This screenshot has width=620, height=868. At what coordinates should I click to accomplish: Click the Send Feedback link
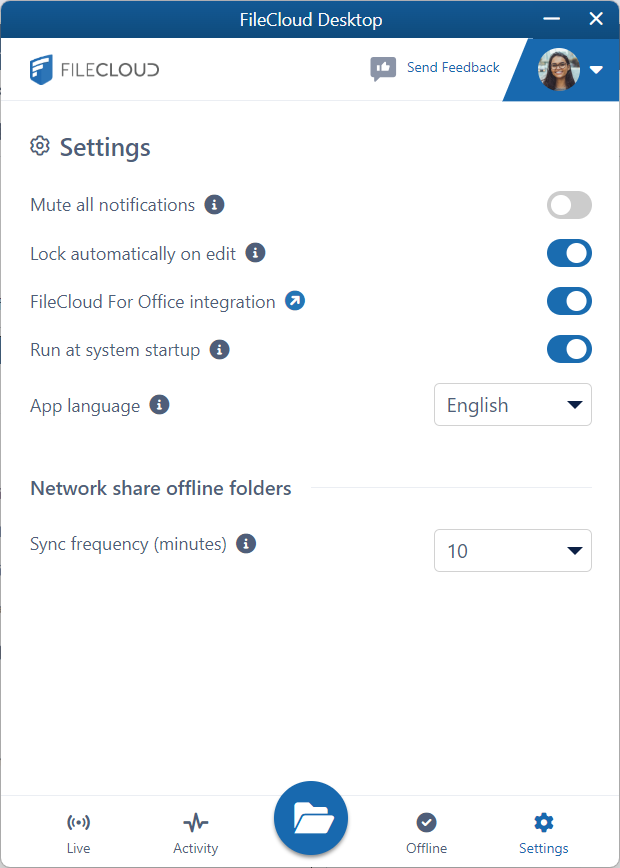pos(453,68)
